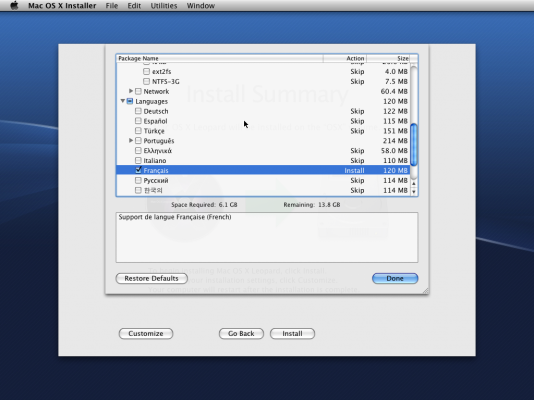Viewport: 534px width, 400px height.
Task: Expand the Network package group
Action: tap(131, 91)
